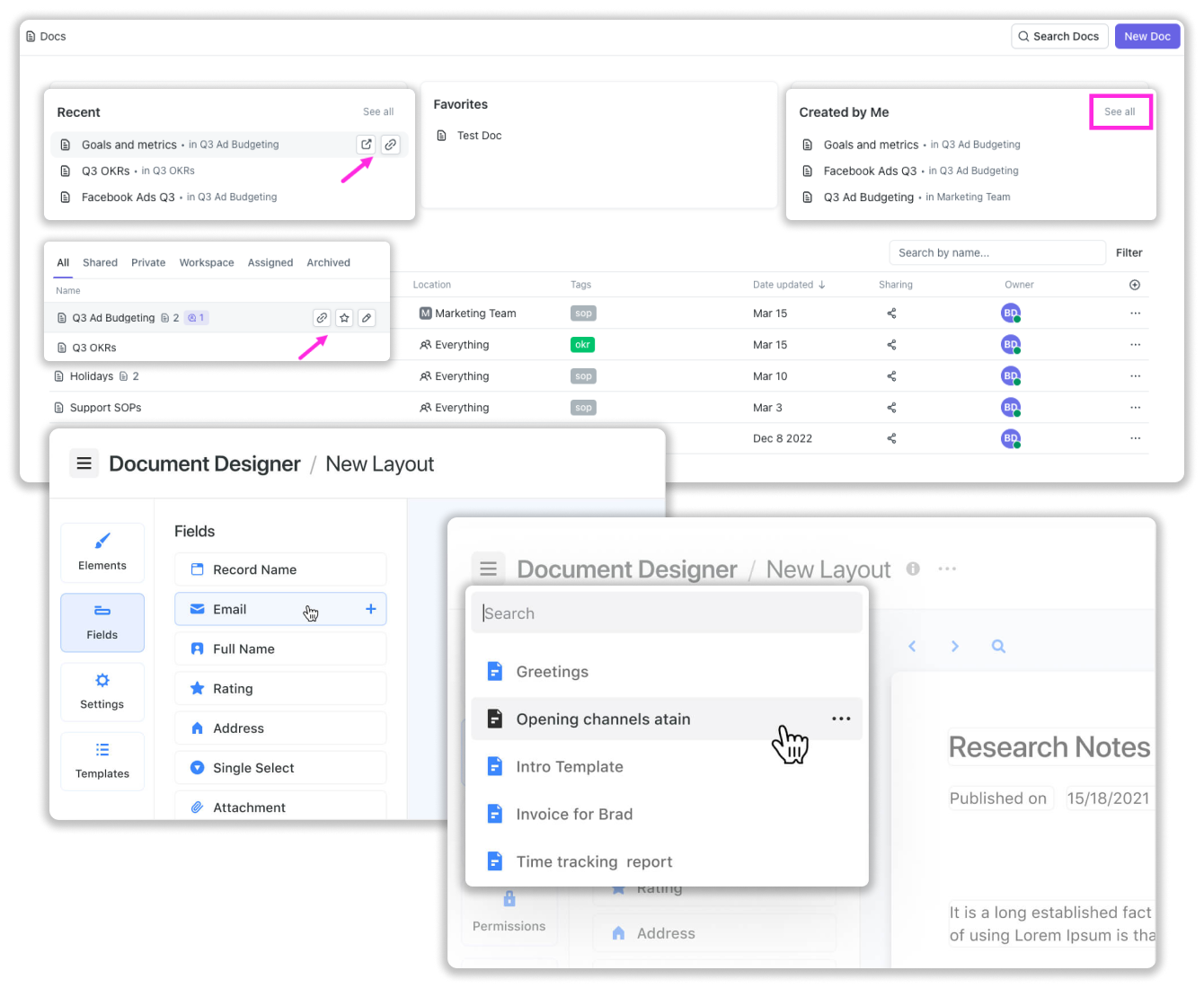Click the search magnifier above Research Notes
The width and height of the screenshot is (1204, 988).
click(997, 646)
